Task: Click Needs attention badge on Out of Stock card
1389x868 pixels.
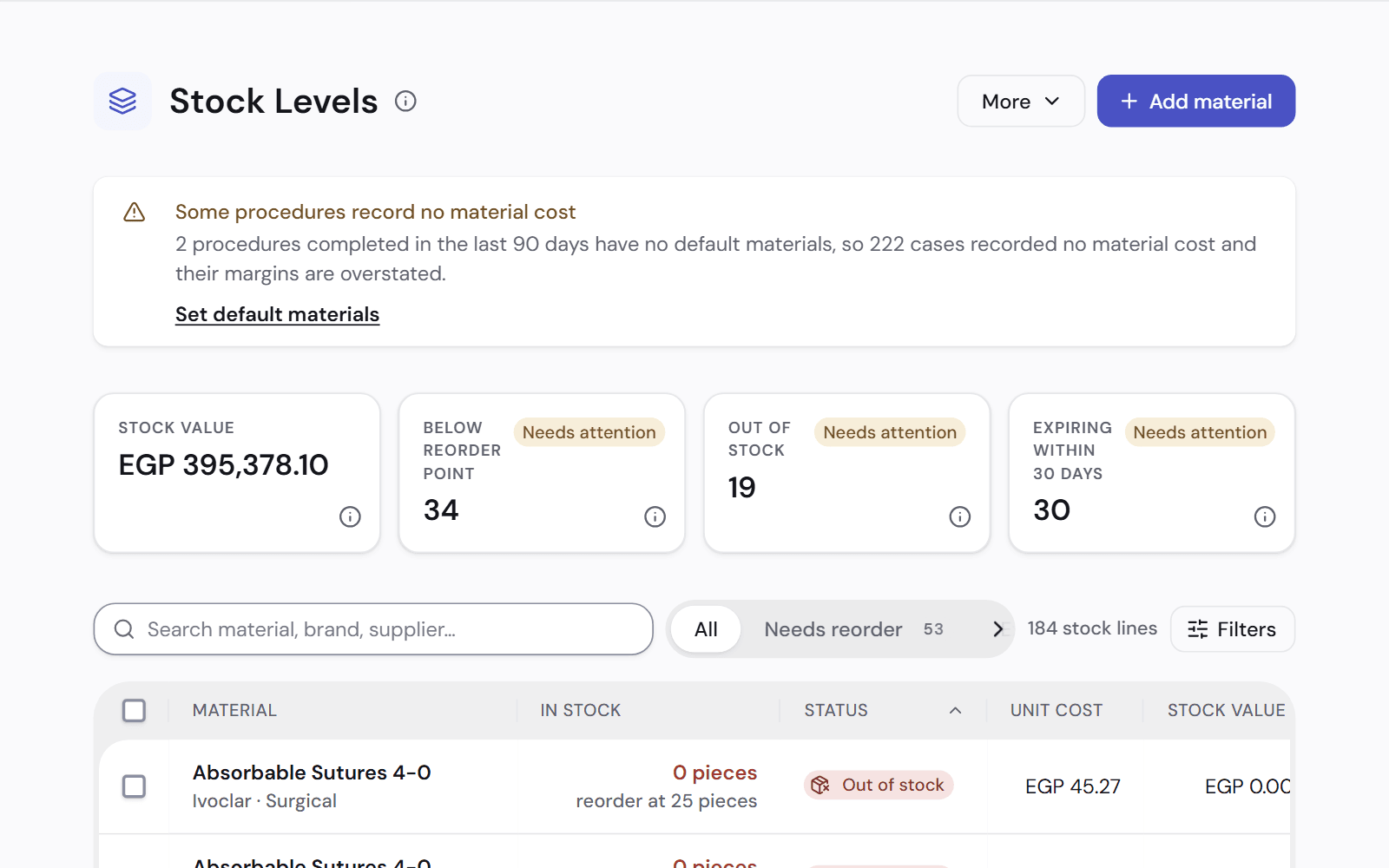Action: (x=890, y=432)
